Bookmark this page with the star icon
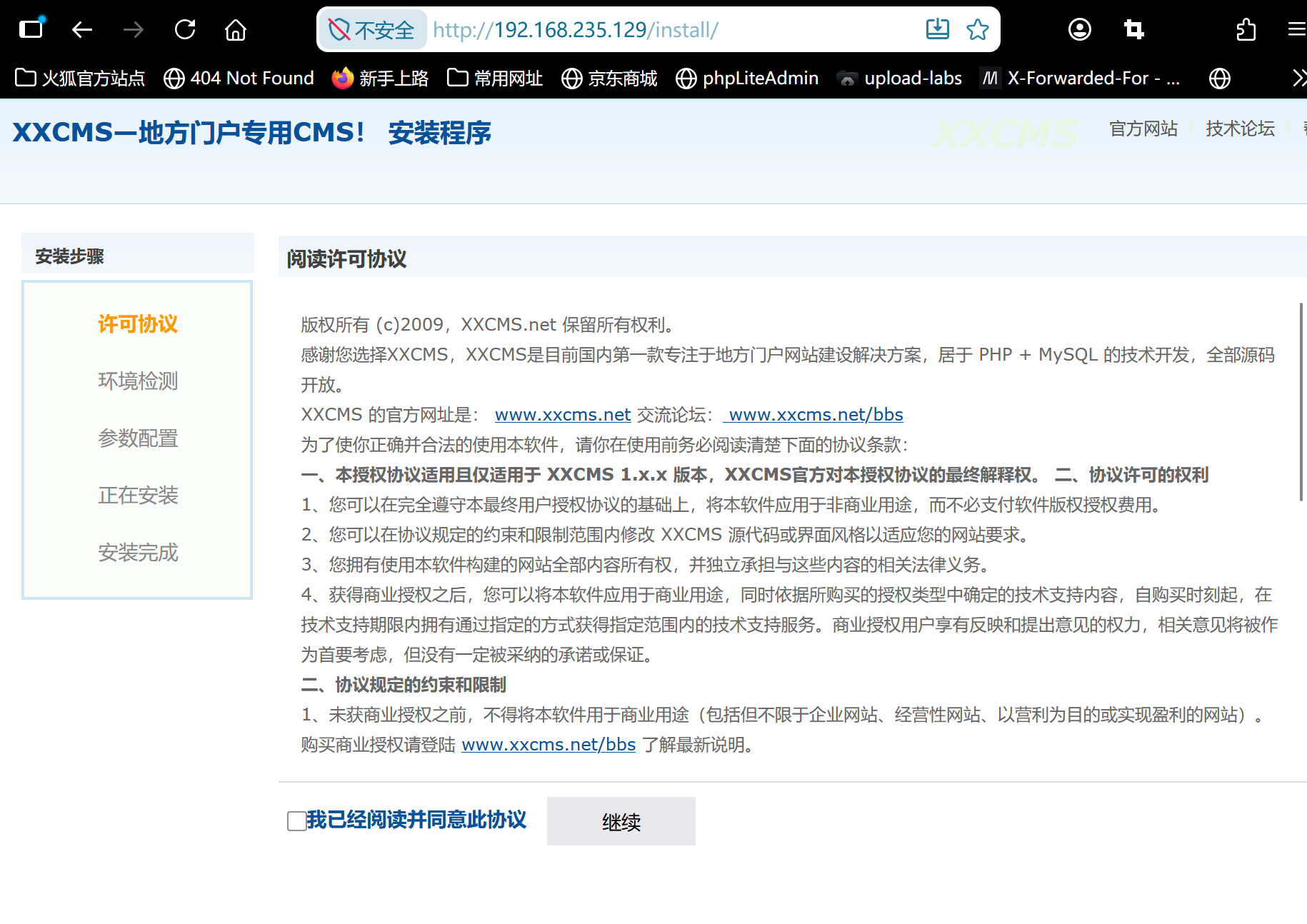The width and height of the screenshot is (1307, 924). coord(977,29)
